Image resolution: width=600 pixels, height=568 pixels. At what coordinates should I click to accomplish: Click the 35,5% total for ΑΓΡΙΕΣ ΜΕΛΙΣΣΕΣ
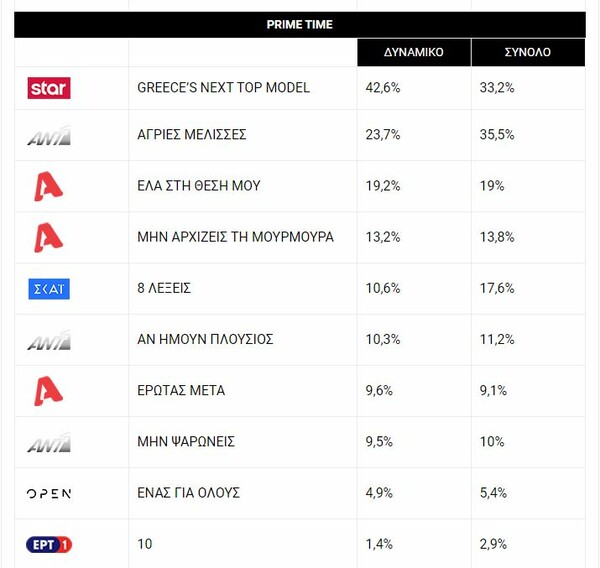click(497, 135)
